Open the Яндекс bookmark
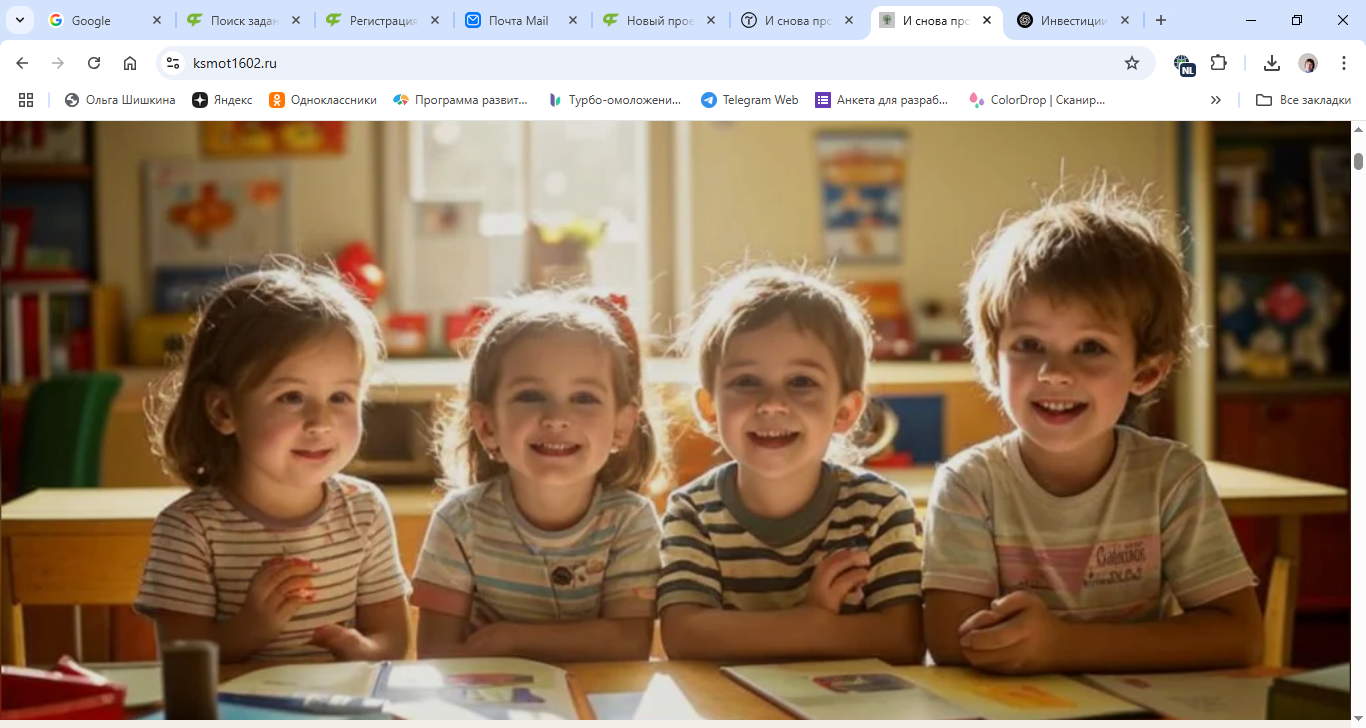Screen dimensions: 1366x728 coord(222,100)
